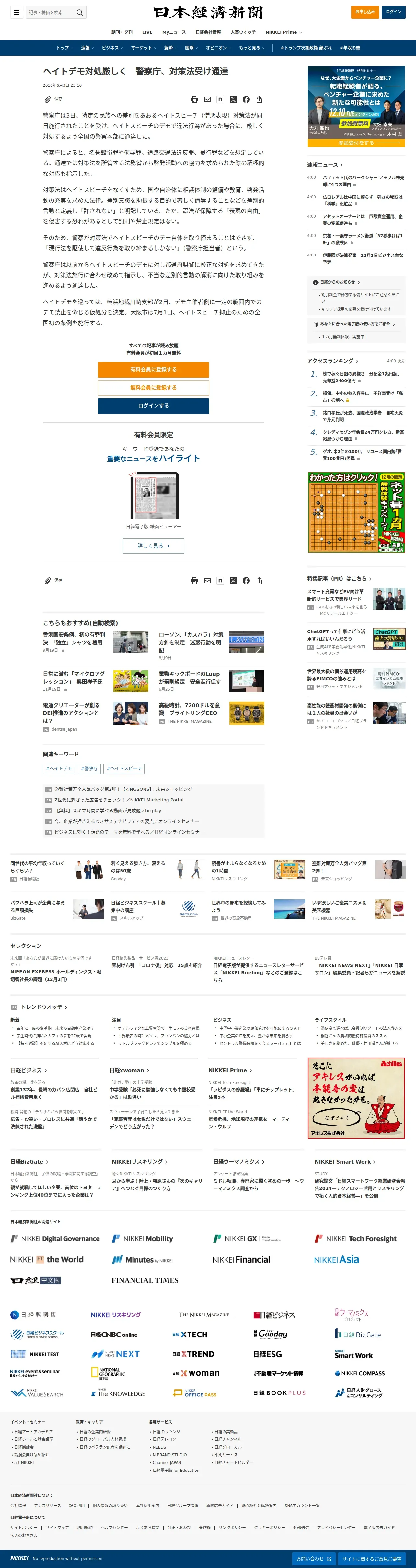416x1568 pixels.
Task: Click printer icon below the 有料会員限定 box
Action: click(x=194, y=581)
